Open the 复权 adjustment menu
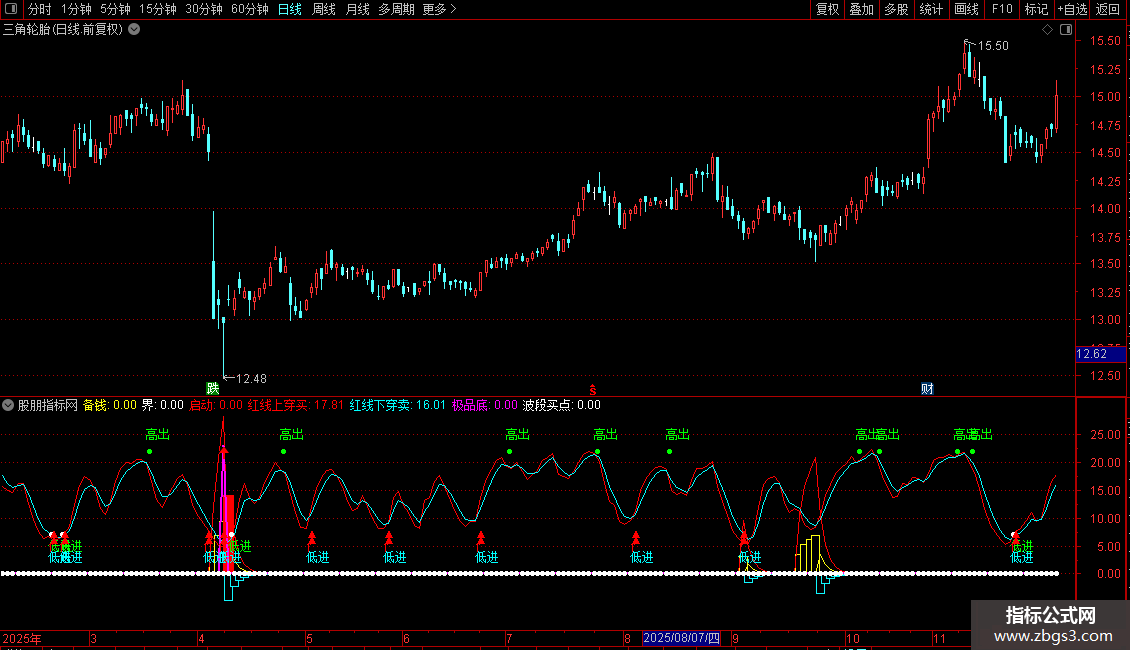 click(x=827, y=9)
